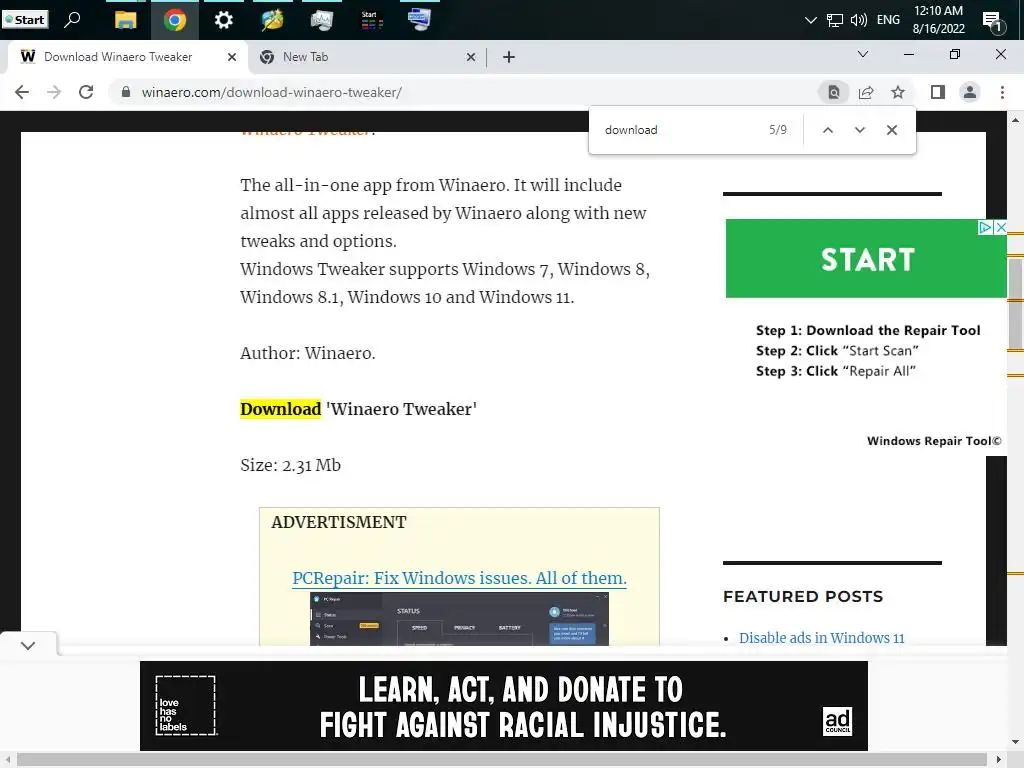Click the browser forward arrow

(54, 92)
